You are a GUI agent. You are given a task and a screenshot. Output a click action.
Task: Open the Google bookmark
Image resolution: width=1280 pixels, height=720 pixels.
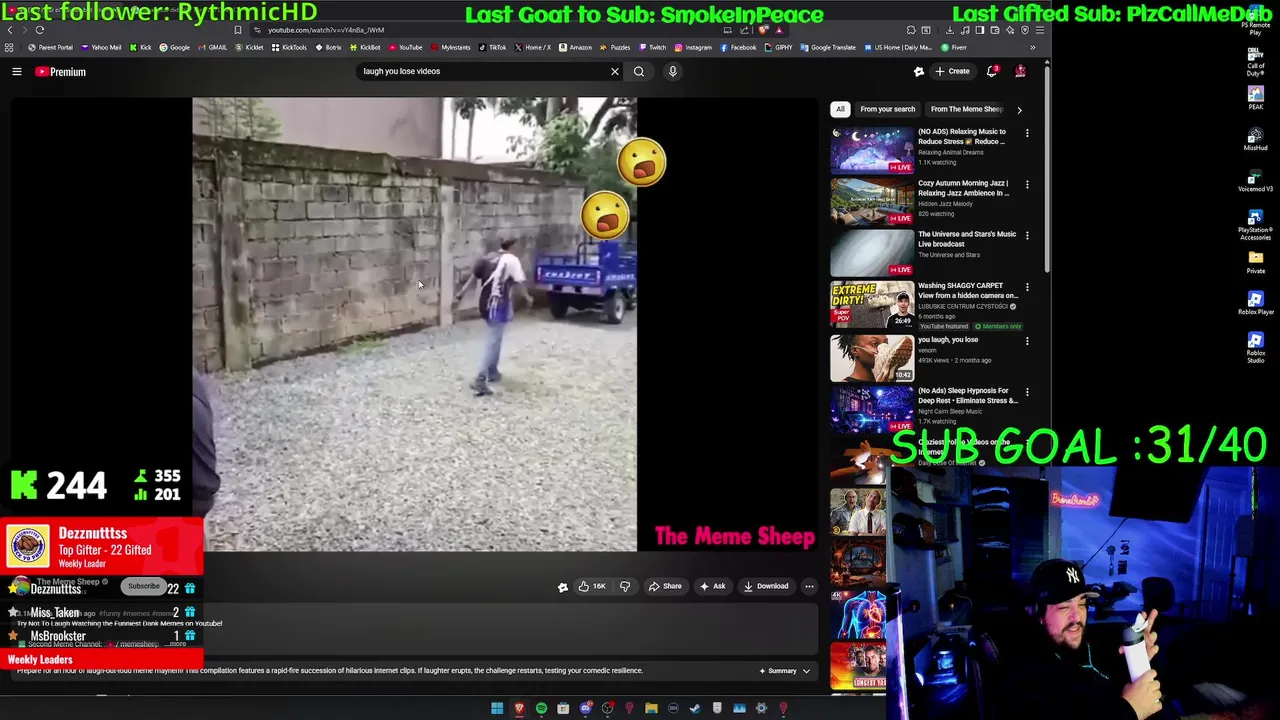[x=175, y=47]
